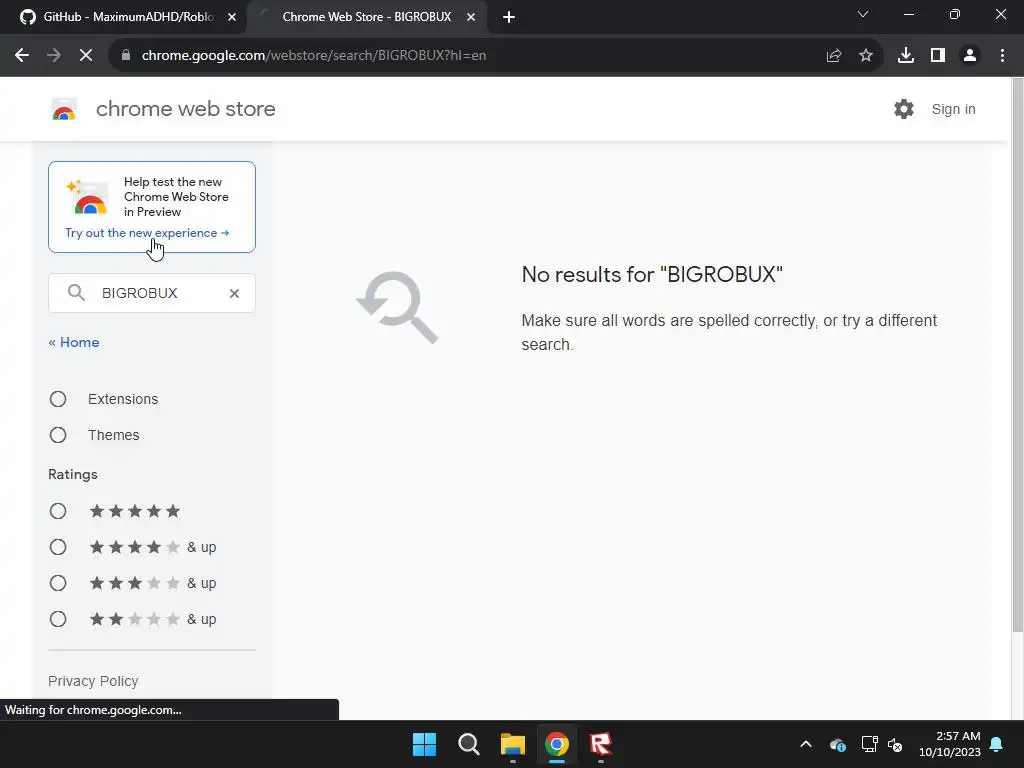1024x768 pixels.
Task: Close the Chrome Web Store tab
Action: pyautogui.click(x=471, y=17)
